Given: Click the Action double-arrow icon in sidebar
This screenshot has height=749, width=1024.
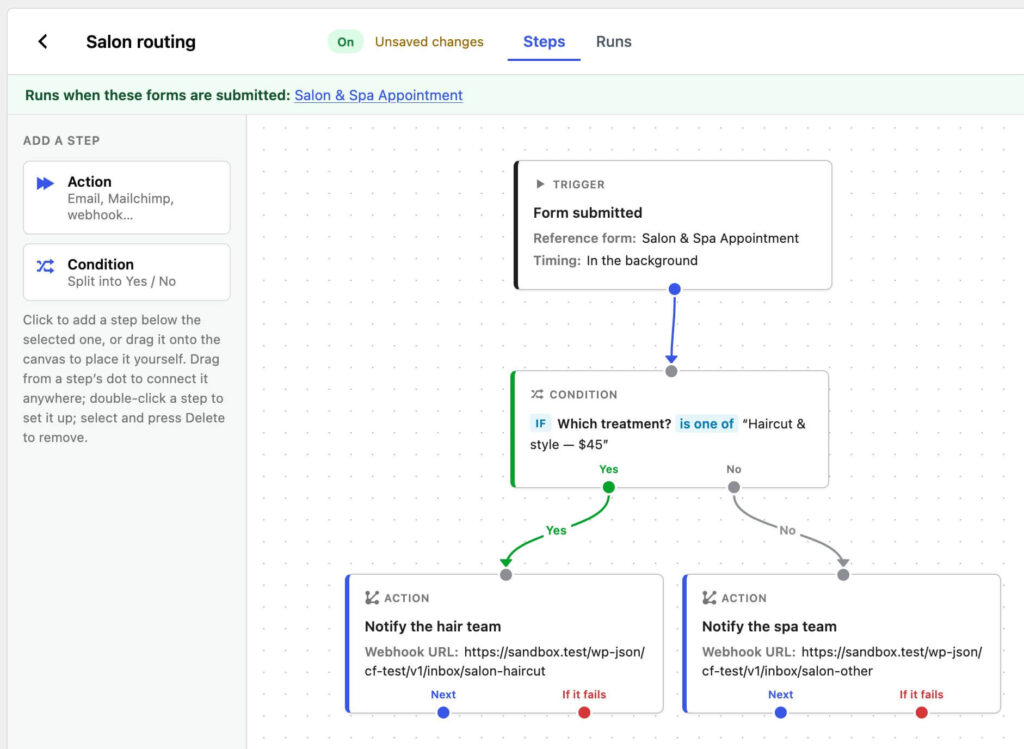Looking at the screenshot, I should coord(45,183).
